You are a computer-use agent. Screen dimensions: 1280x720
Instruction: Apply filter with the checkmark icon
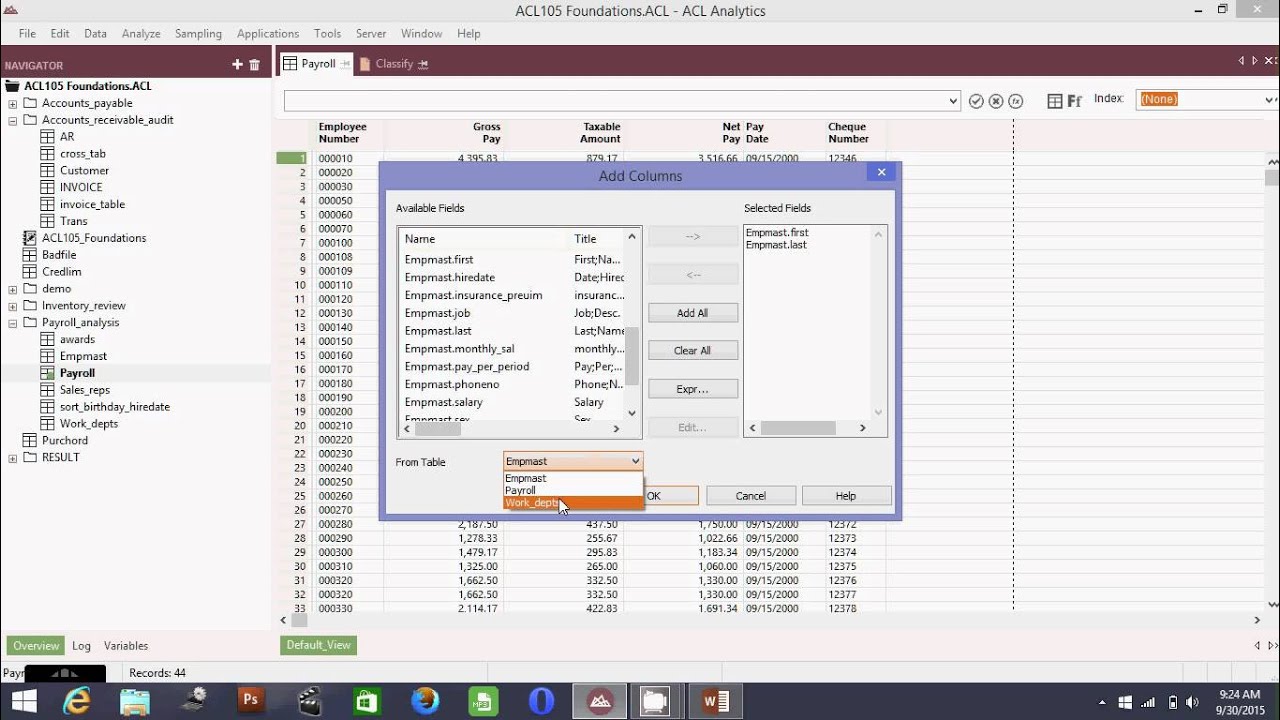[976, 101]
